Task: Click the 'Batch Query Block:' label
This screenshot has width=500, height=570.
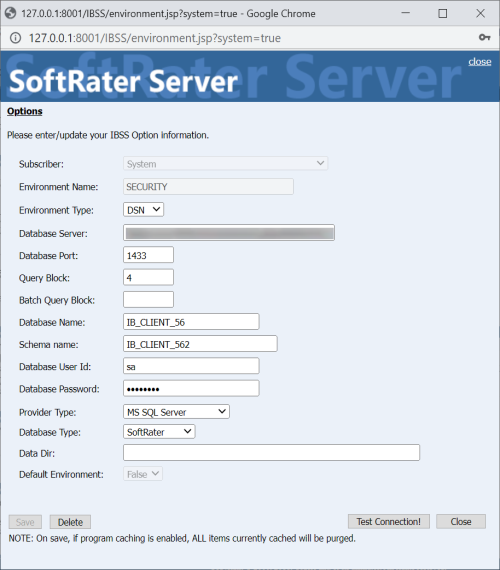Action: click(57, 300)
